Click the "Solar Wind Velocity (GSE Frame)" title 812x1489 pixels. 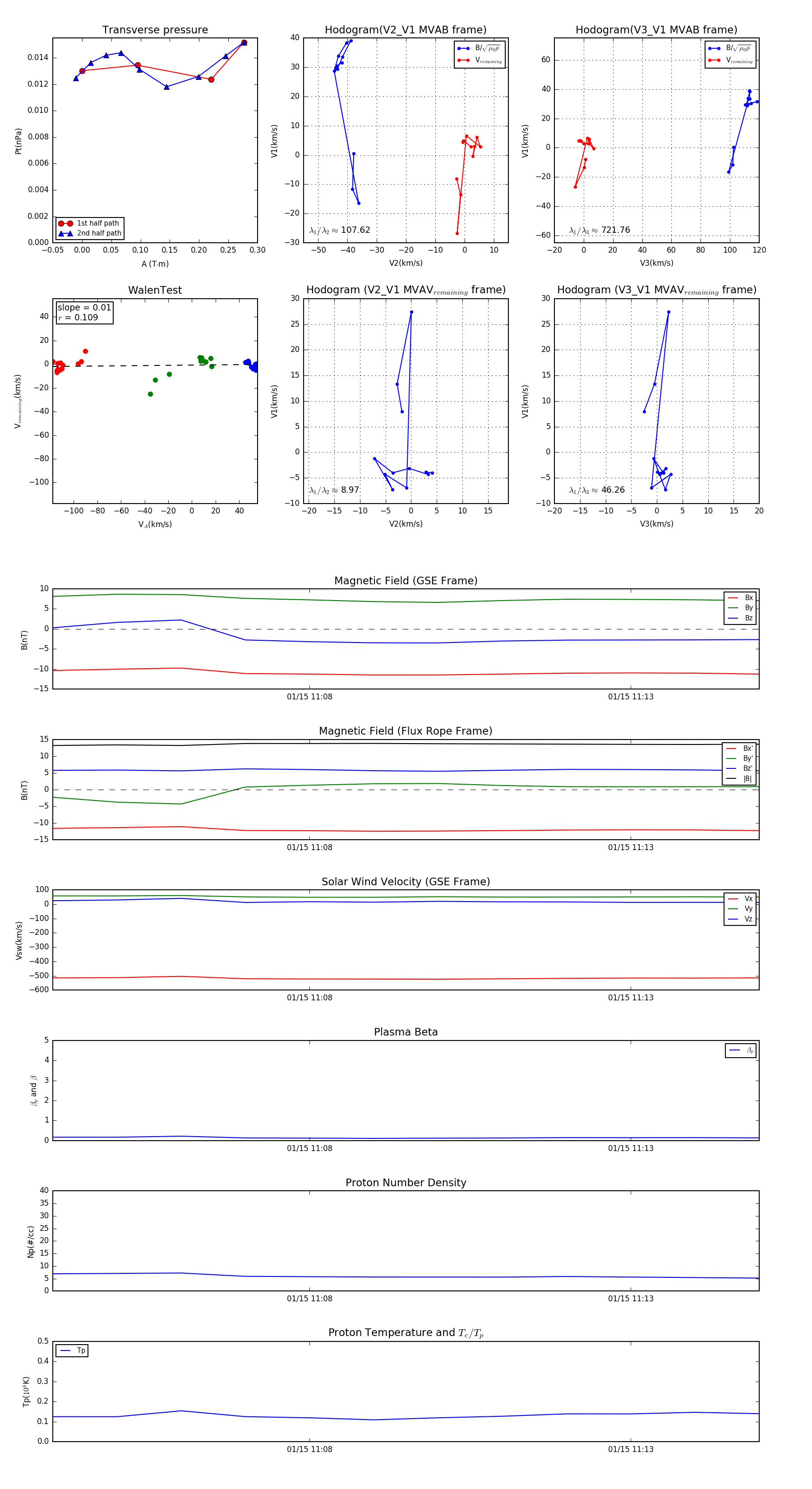click(x=406, y=882)
